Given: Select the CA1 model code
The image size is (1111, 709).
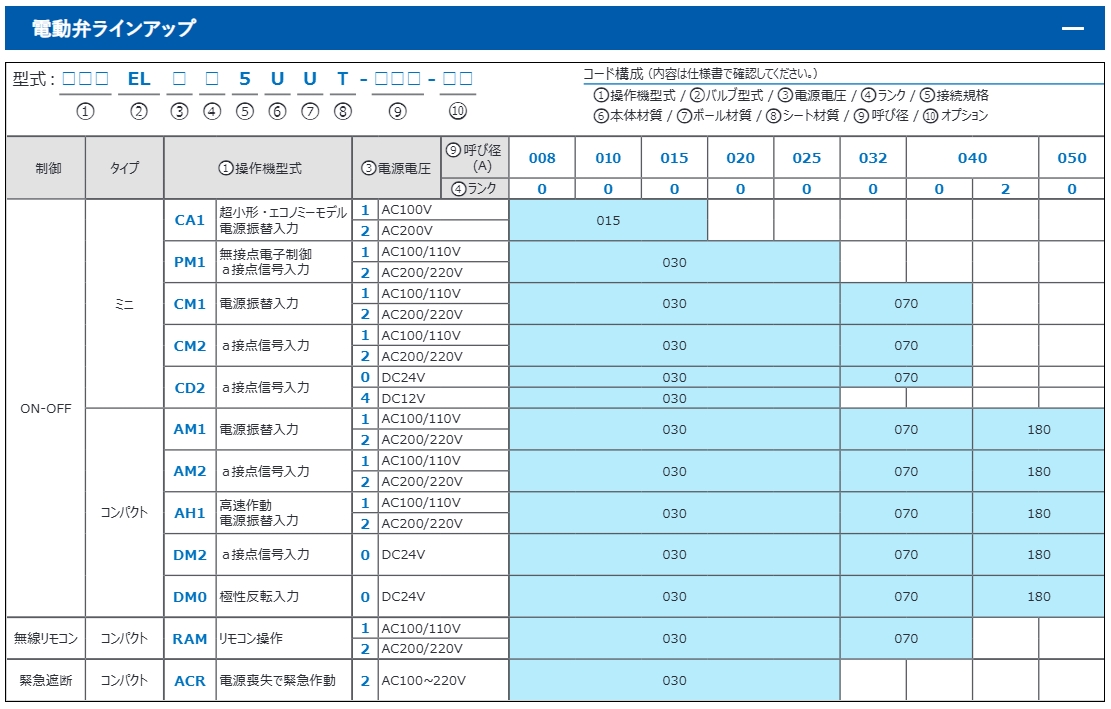Looking at the screenshot, I should click(x=190, y=220).
